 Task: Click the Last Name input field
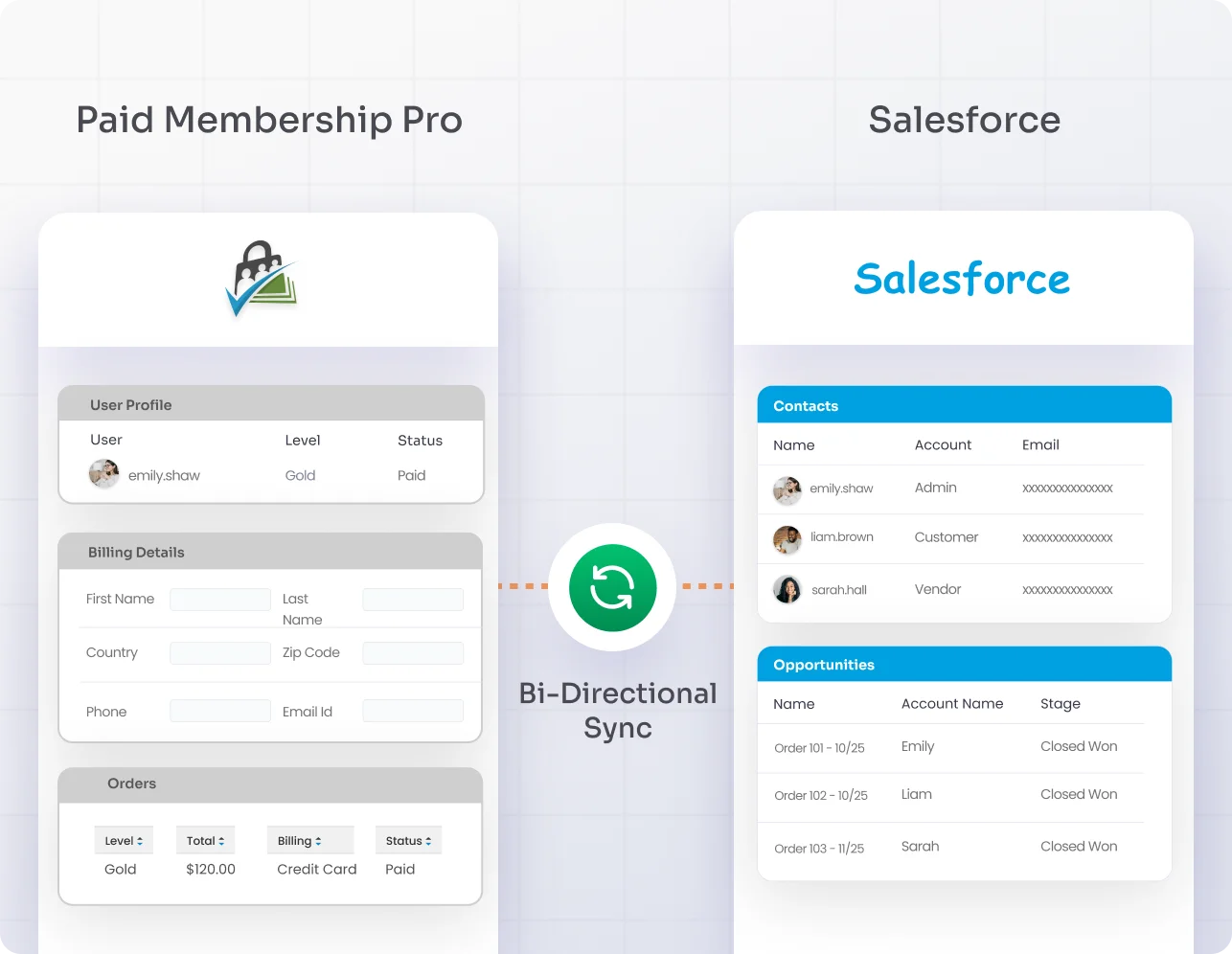click(x=413, y=600)
